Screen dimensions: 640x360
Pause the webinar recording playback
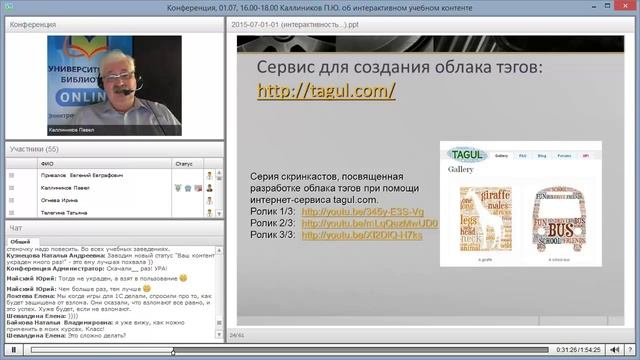(x=13, y=350)
